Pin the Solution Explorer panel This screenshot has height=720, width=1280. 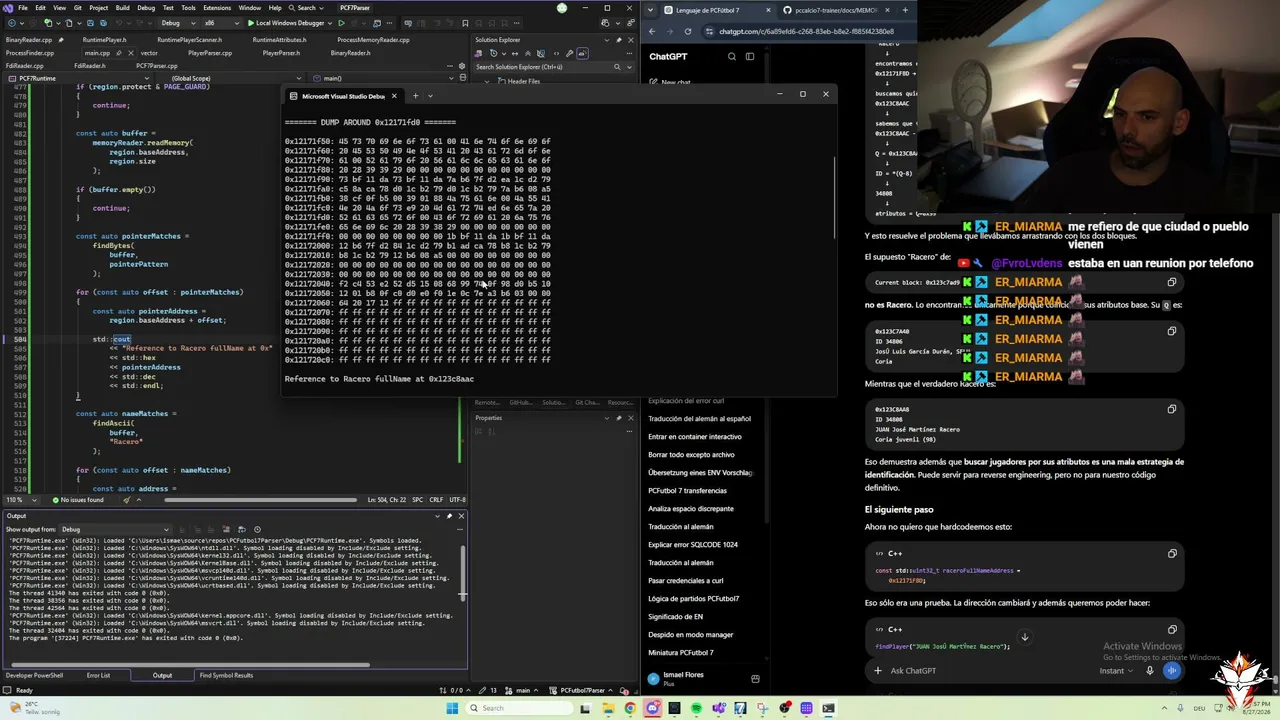(x=620, y=40)
